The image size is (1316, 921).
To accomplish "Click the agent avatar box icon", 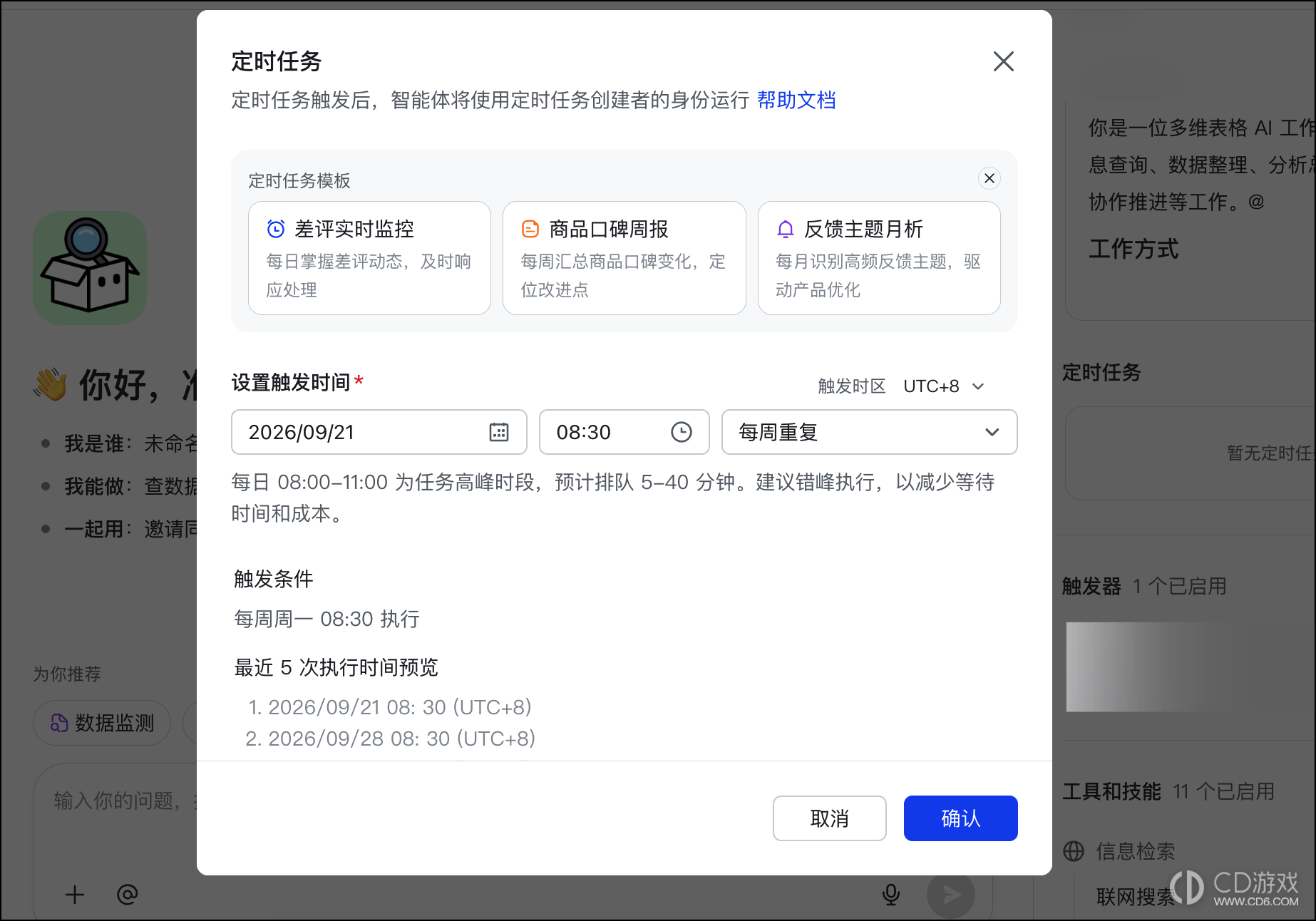I will [90, 268].
